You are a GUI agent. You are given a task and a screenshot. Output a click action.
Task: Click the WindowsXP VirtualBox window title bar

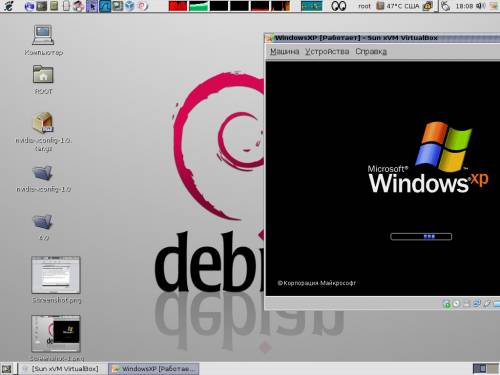pos(382,38)
